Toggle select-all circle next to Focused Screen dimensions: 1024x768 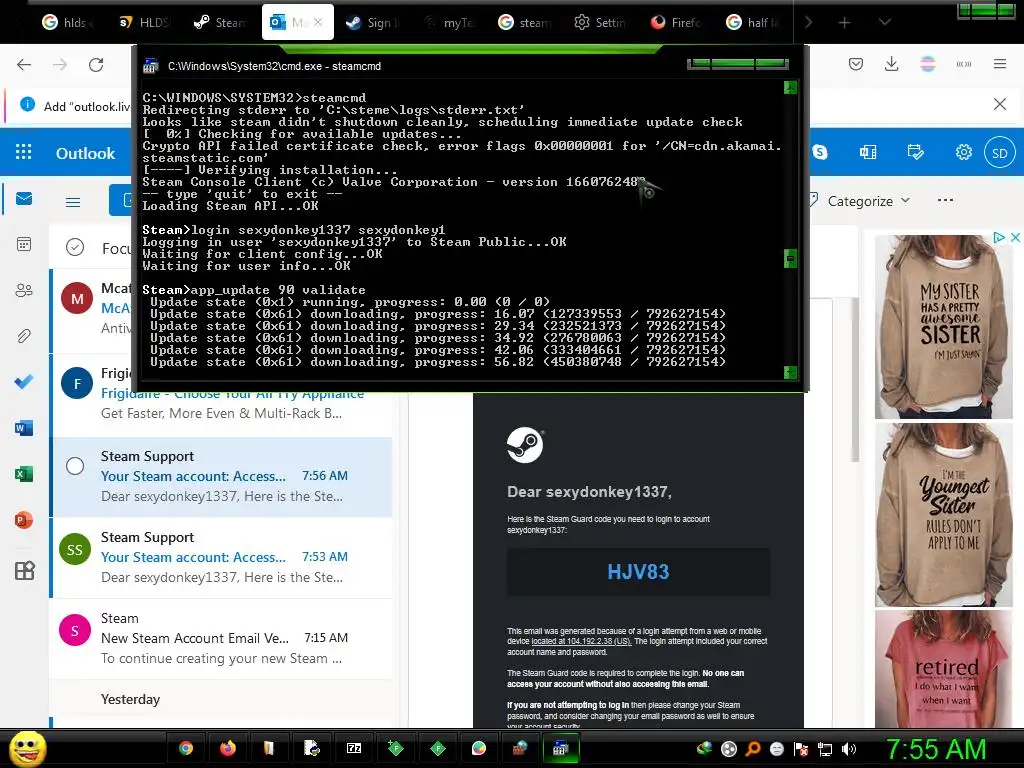[75, 247]
